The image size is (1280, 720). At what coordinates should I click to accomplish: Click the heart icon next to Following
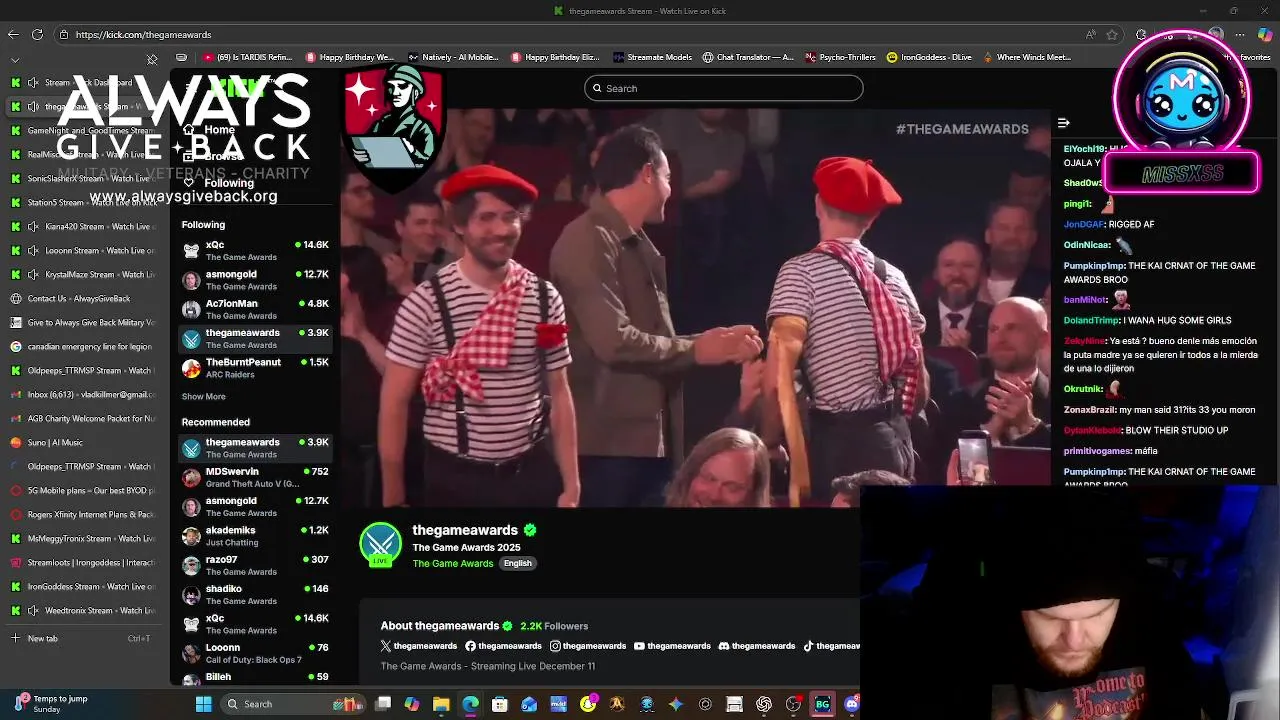click(x=188, y=183)
